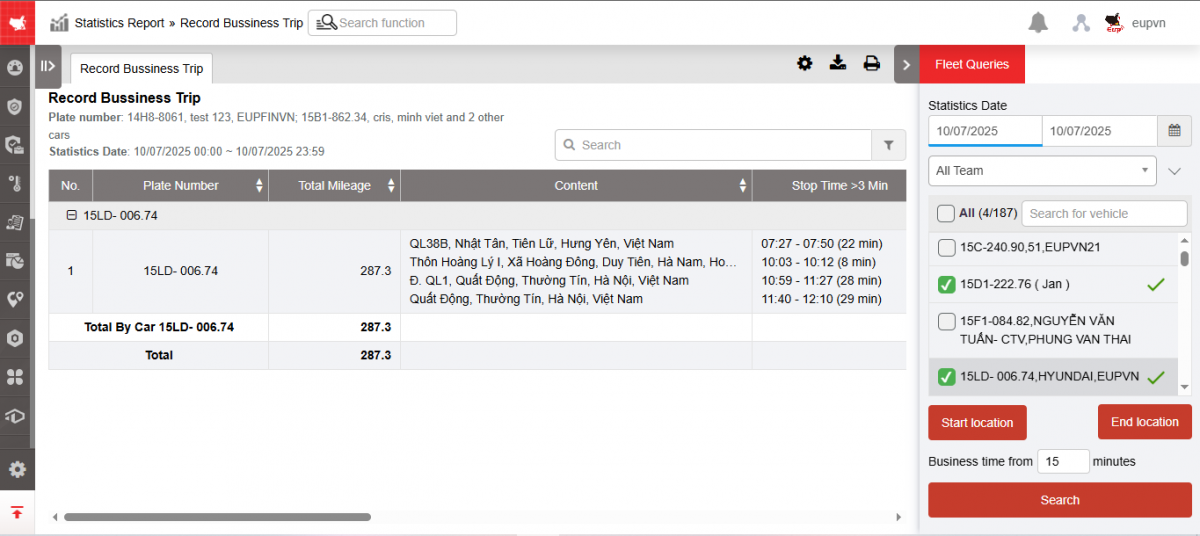Viewport: 1200px width, 536px height.
Task: Collapse the 15LD- 006.74 group row
Action: 71,215
